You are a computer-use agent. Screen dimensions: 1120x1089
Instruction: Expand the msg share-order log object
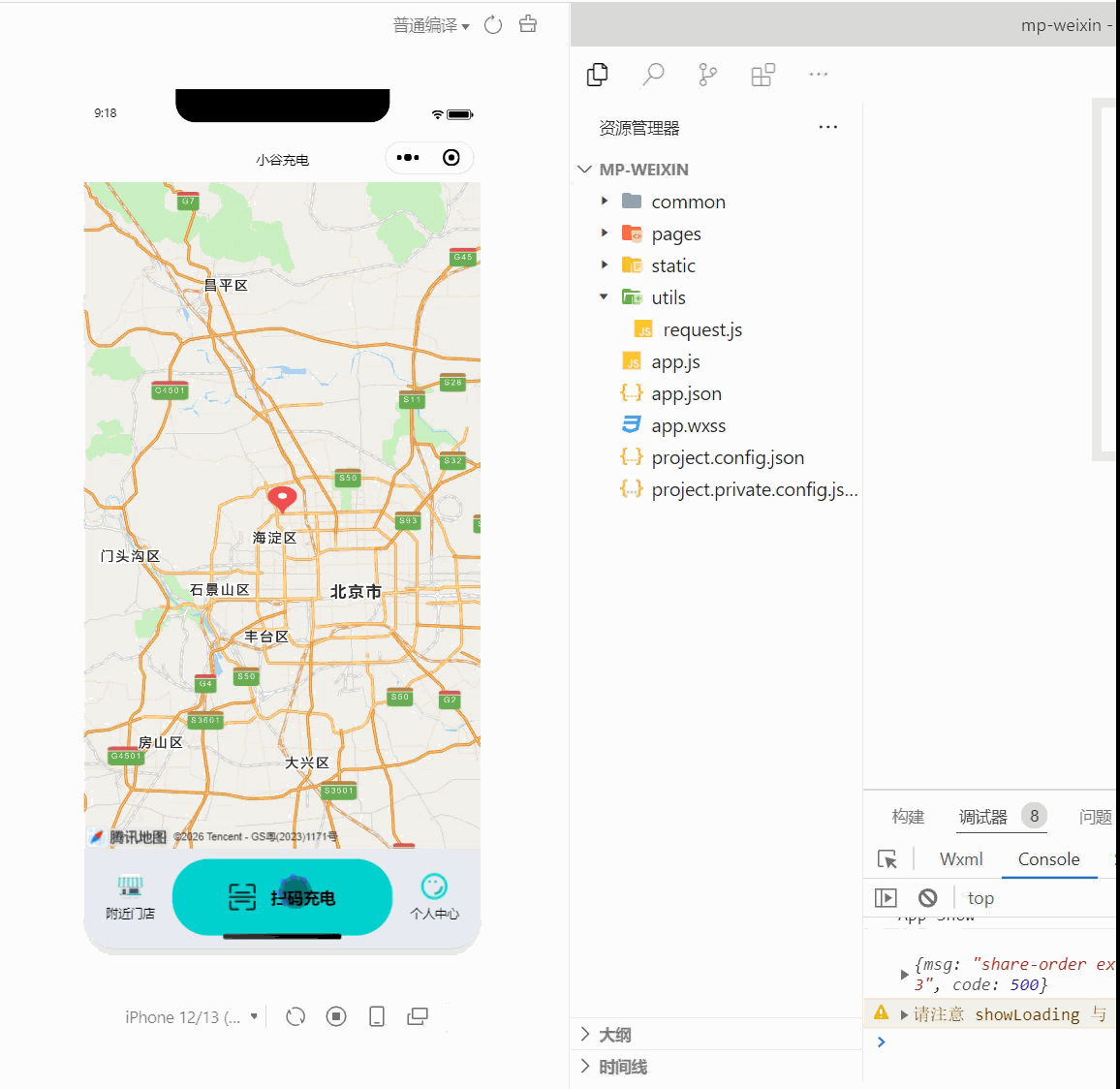click(904, 975)
